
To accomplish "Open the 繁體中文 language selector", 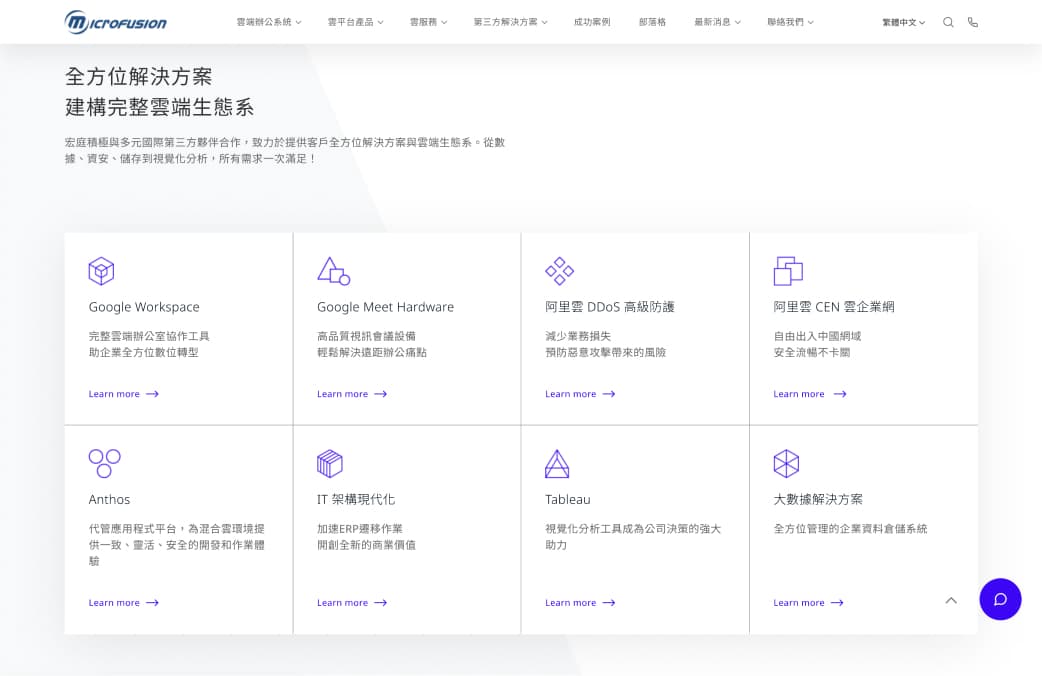I will [x=904, y=23].
